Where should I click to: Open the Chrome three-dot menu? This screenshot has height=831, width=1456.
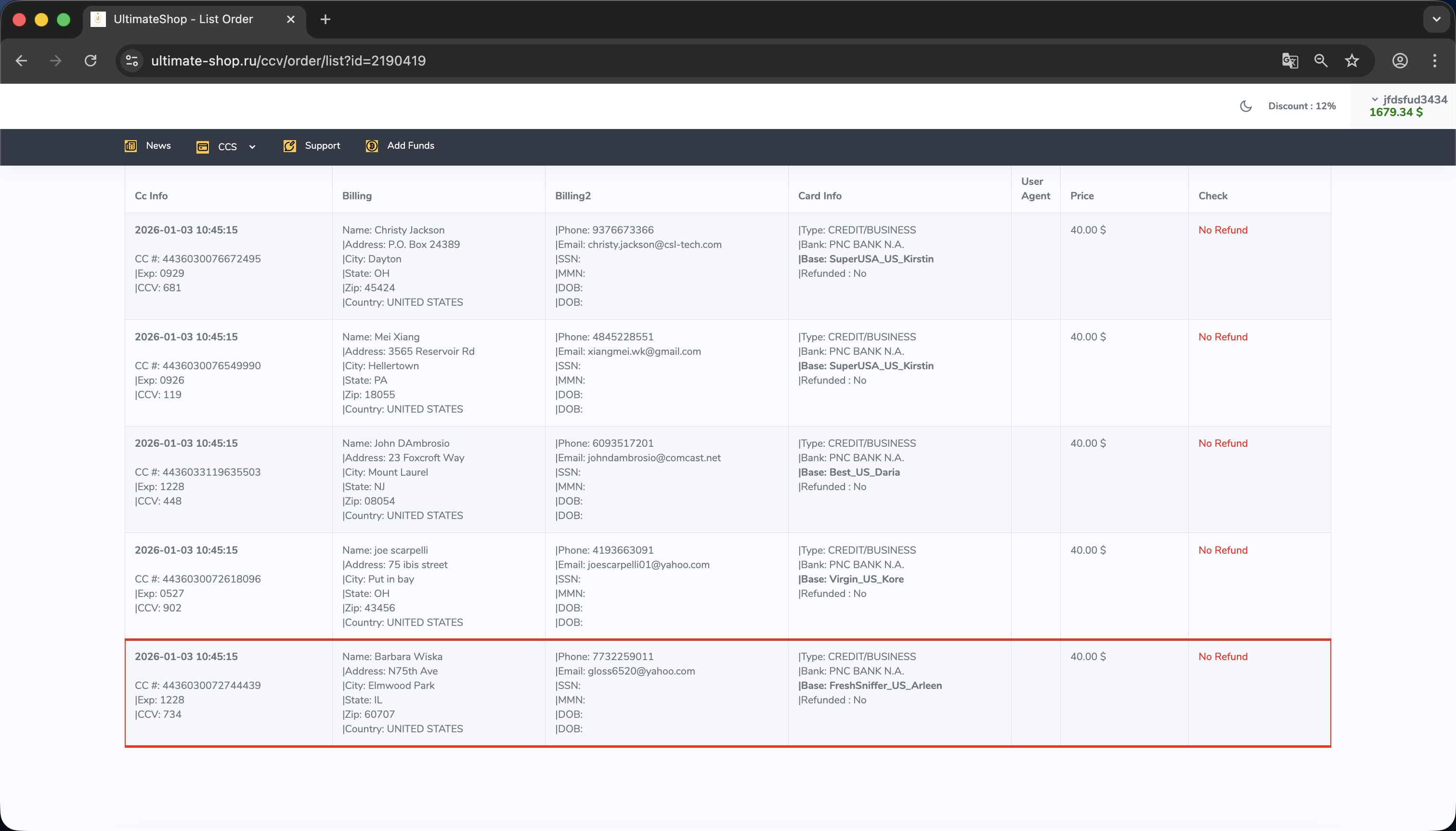(1434, 61)
